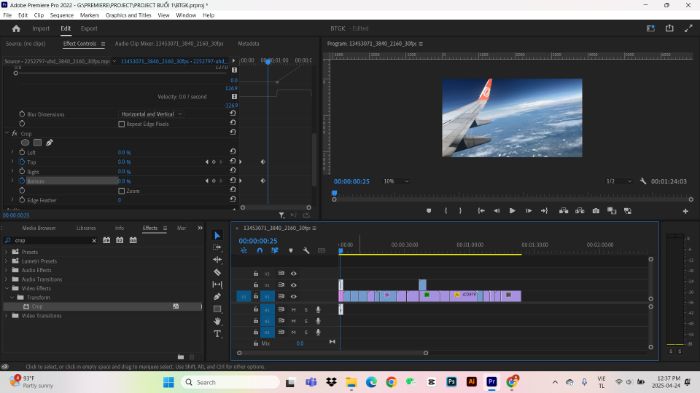Enable Zoom checkbox under Crop
This screenshot has width=700, height=393.
[121, 191]
